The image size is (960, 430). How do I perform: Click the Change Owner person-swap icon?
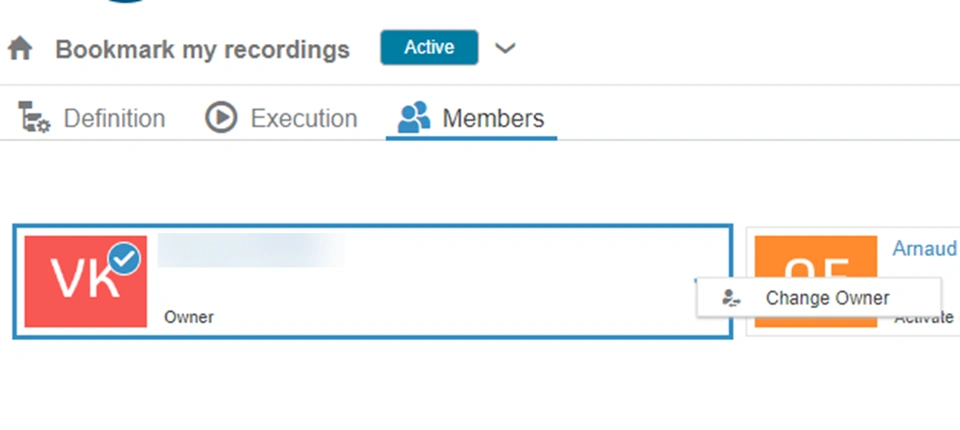[731, 298]
